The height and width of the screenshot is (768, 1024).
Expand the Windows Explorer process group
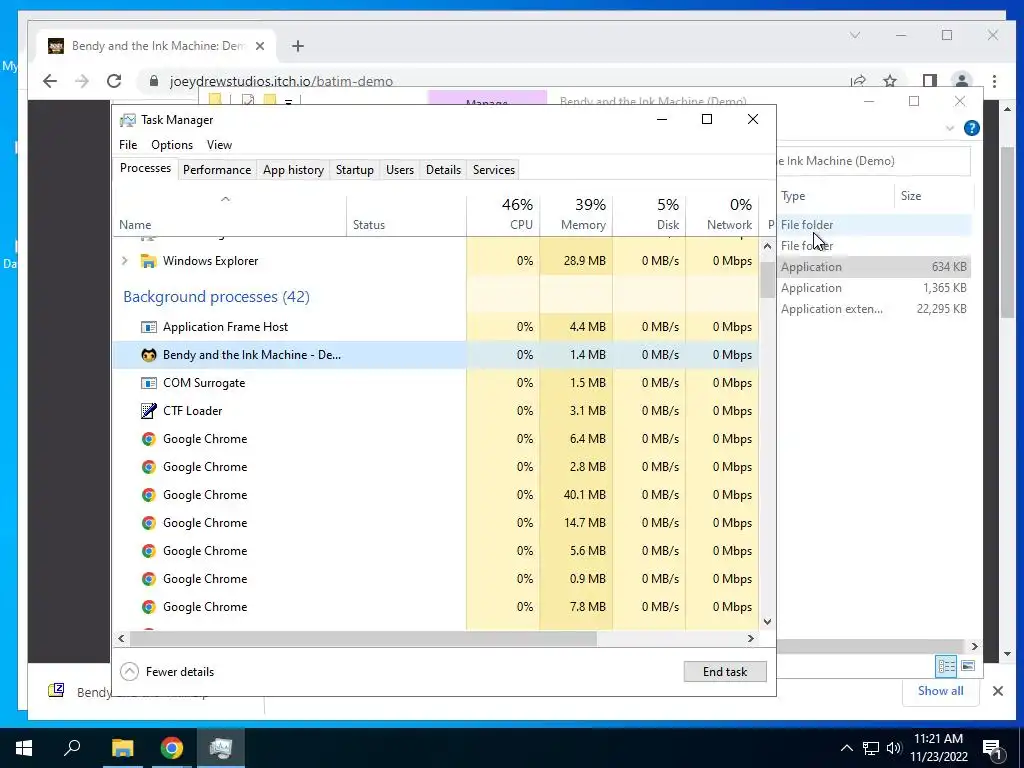point(125,261)
